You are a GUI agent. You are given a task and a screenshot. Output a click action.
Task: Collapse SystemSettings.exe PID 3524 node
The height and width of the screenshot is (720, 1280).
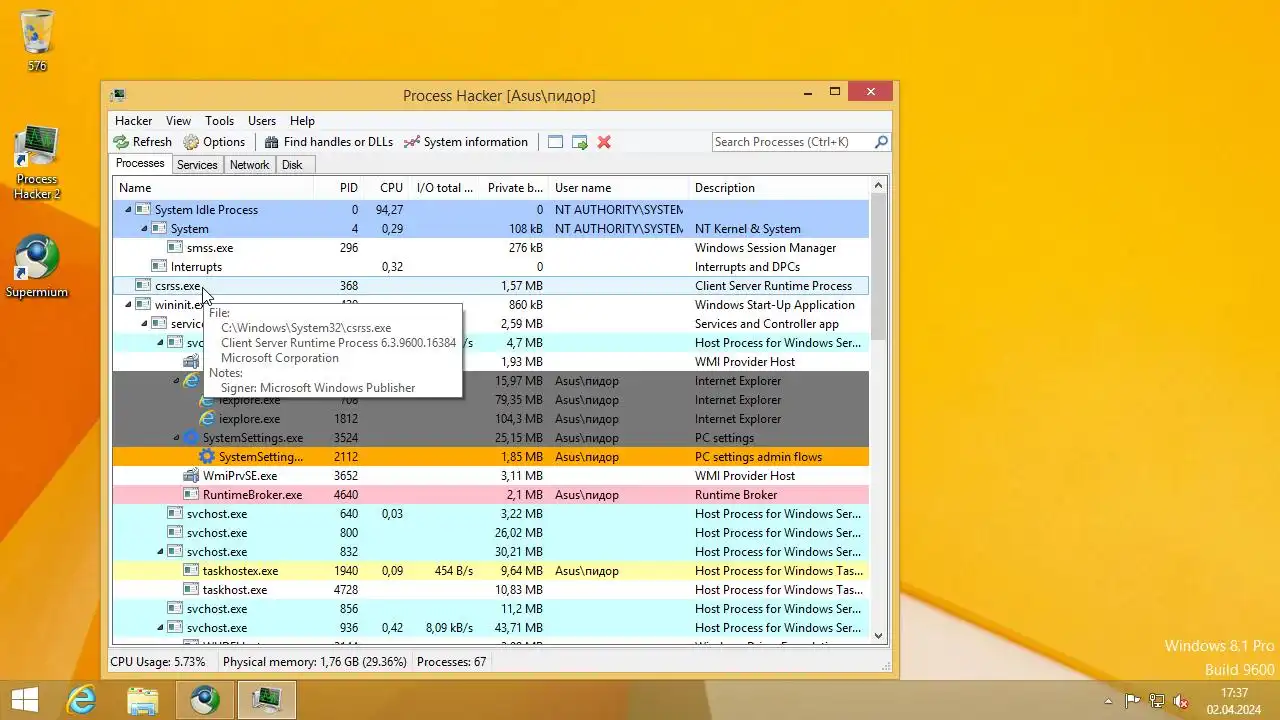[176, 438]
